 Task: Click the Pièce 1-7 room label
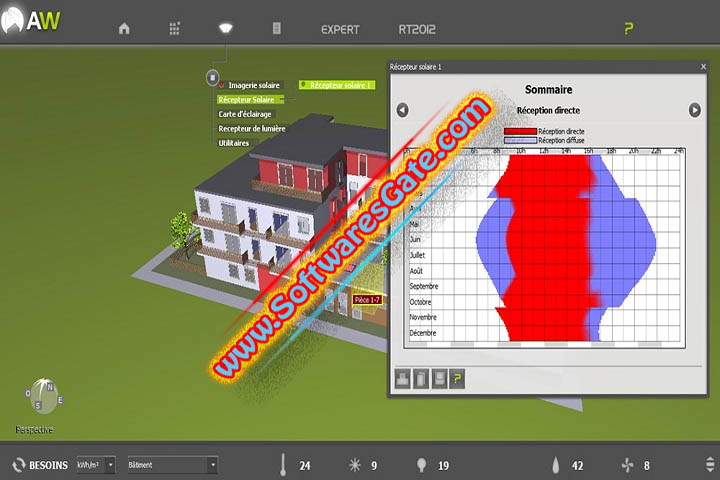point(367,300)
